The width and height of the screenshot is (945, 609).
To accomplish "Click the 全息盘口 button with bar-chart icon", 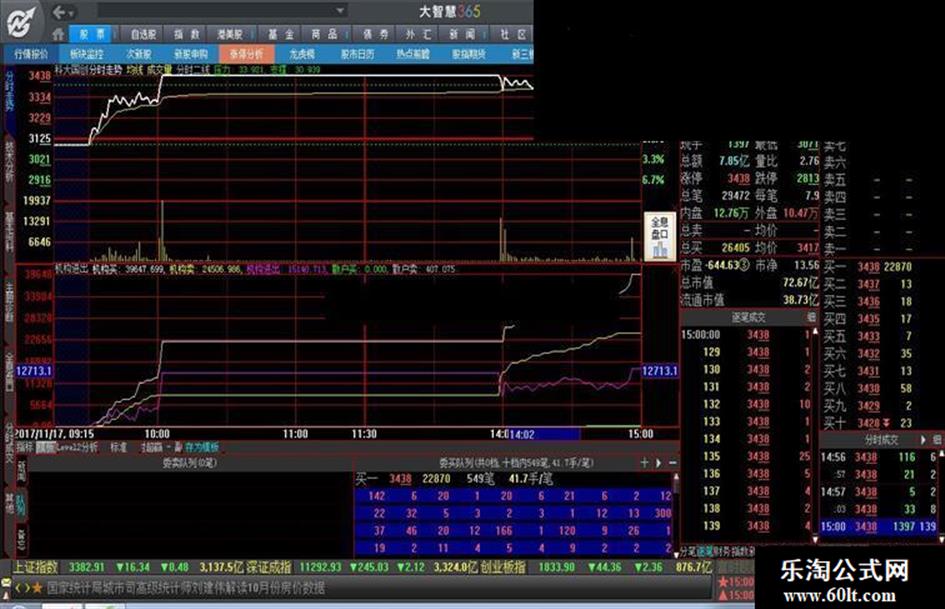I will click(x=659, y=236).
